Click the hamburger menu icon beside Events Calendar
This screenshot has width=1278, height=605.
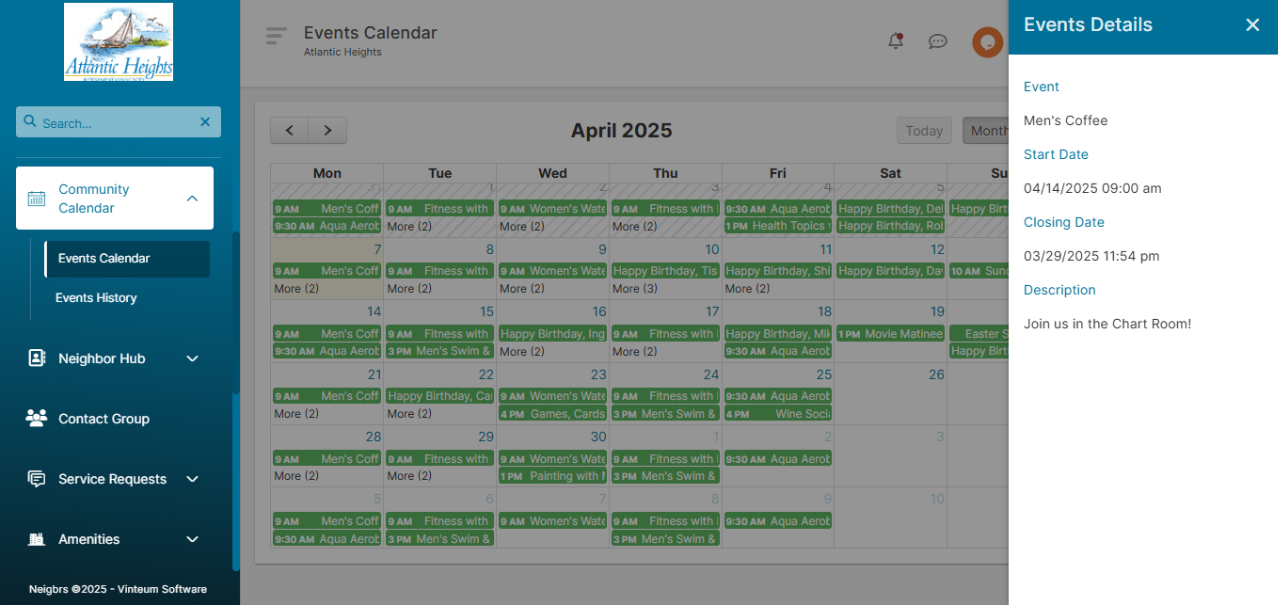276,36
